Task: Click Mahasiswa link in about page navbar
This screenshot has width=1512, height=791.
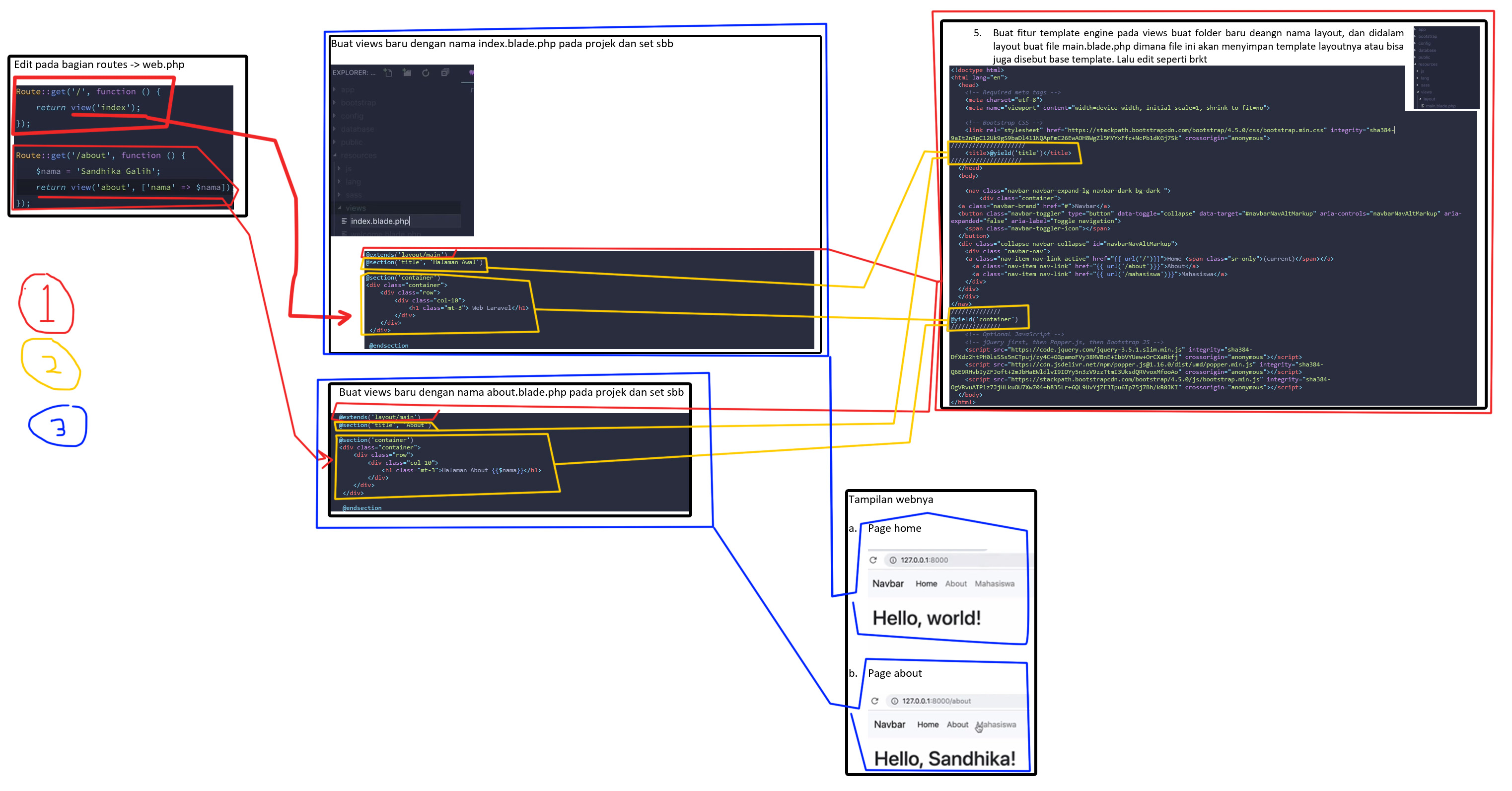Action: (x=997, y=724)
